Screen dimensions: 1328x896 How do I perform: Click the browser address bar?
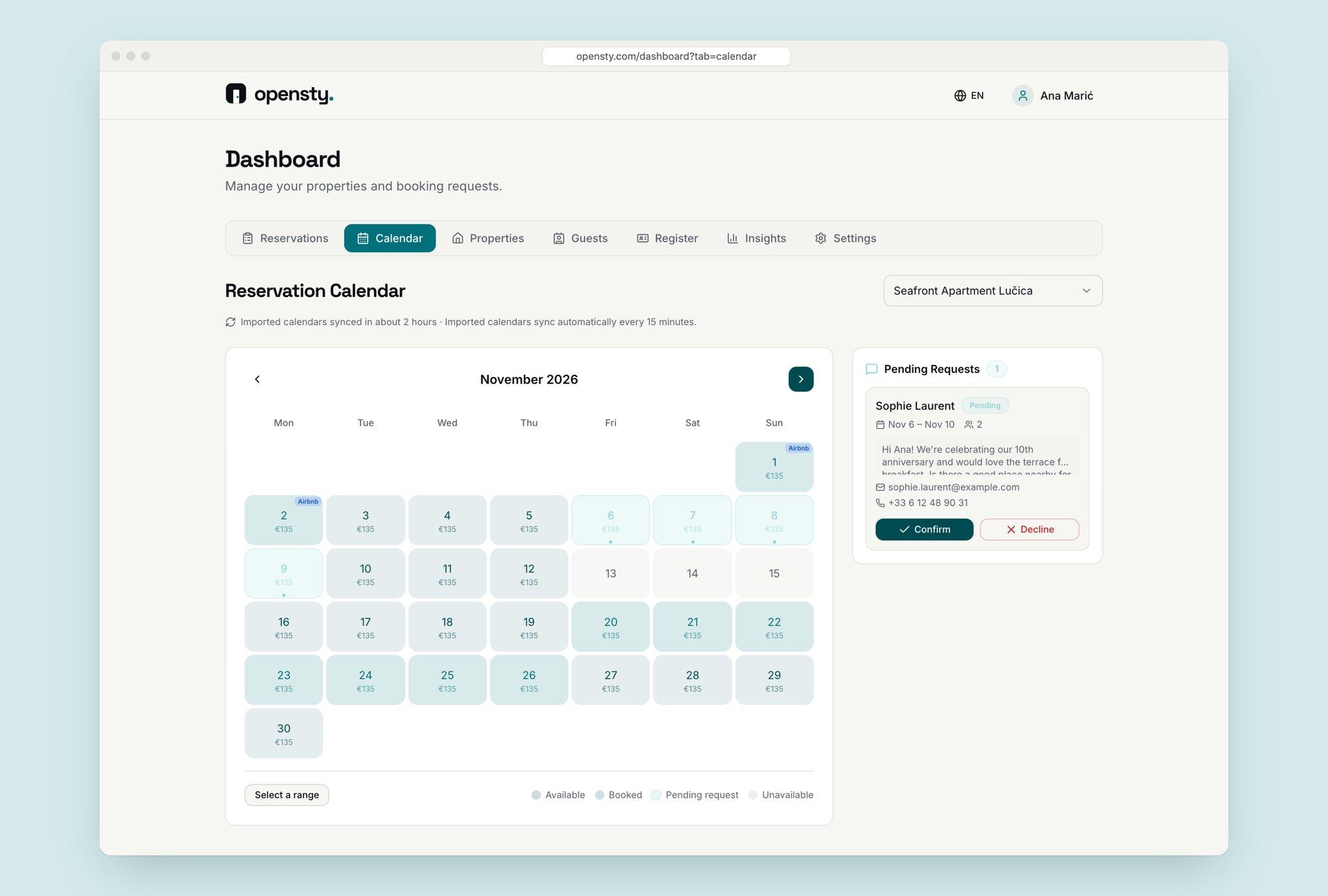(666, 56)
